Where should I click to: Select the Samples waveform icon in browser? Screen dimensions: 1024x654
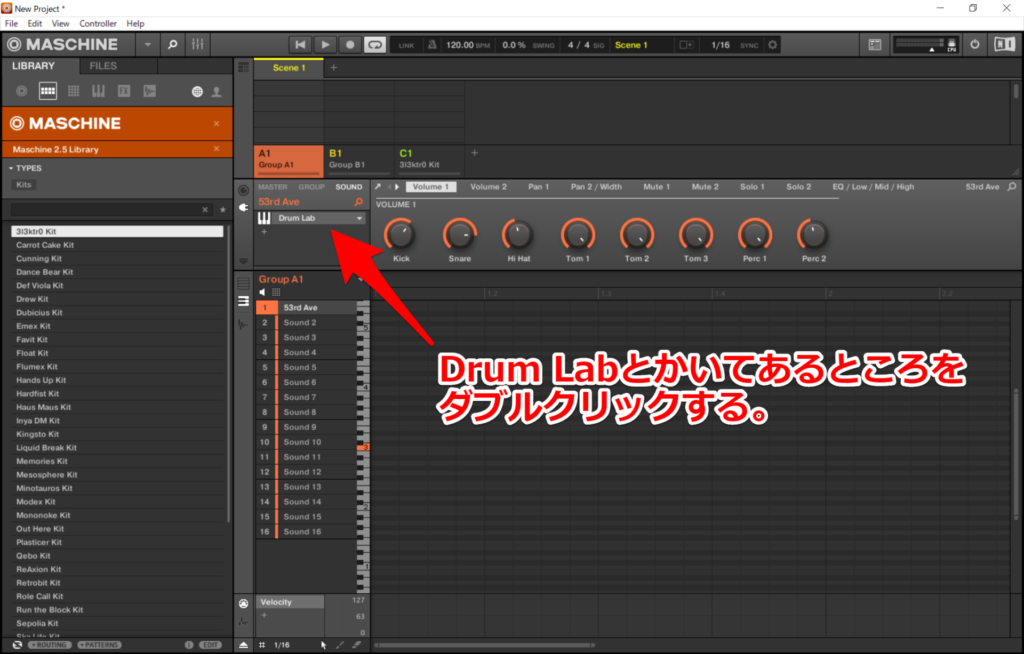point(149,91)
